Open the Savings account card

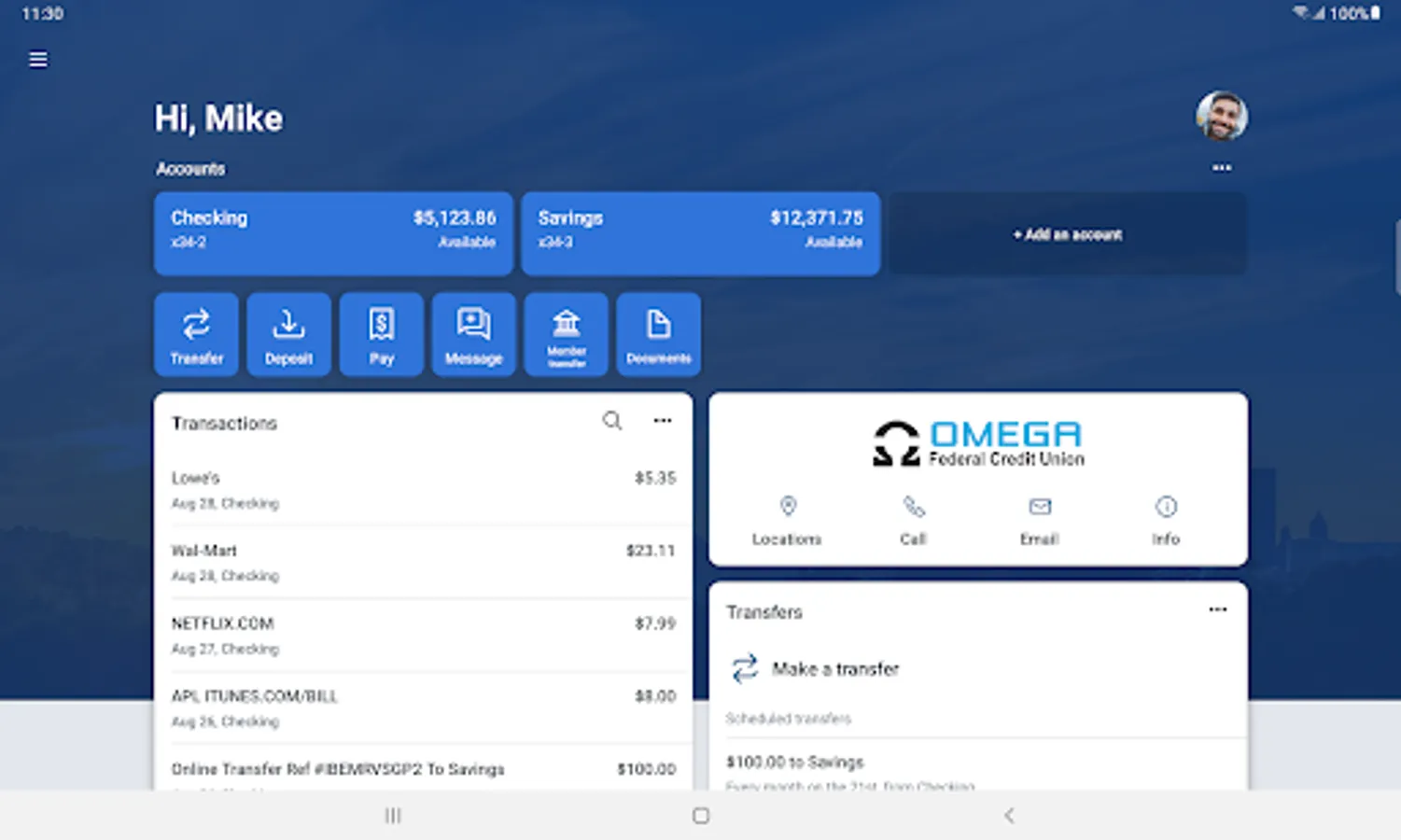[x=700, y=233]
